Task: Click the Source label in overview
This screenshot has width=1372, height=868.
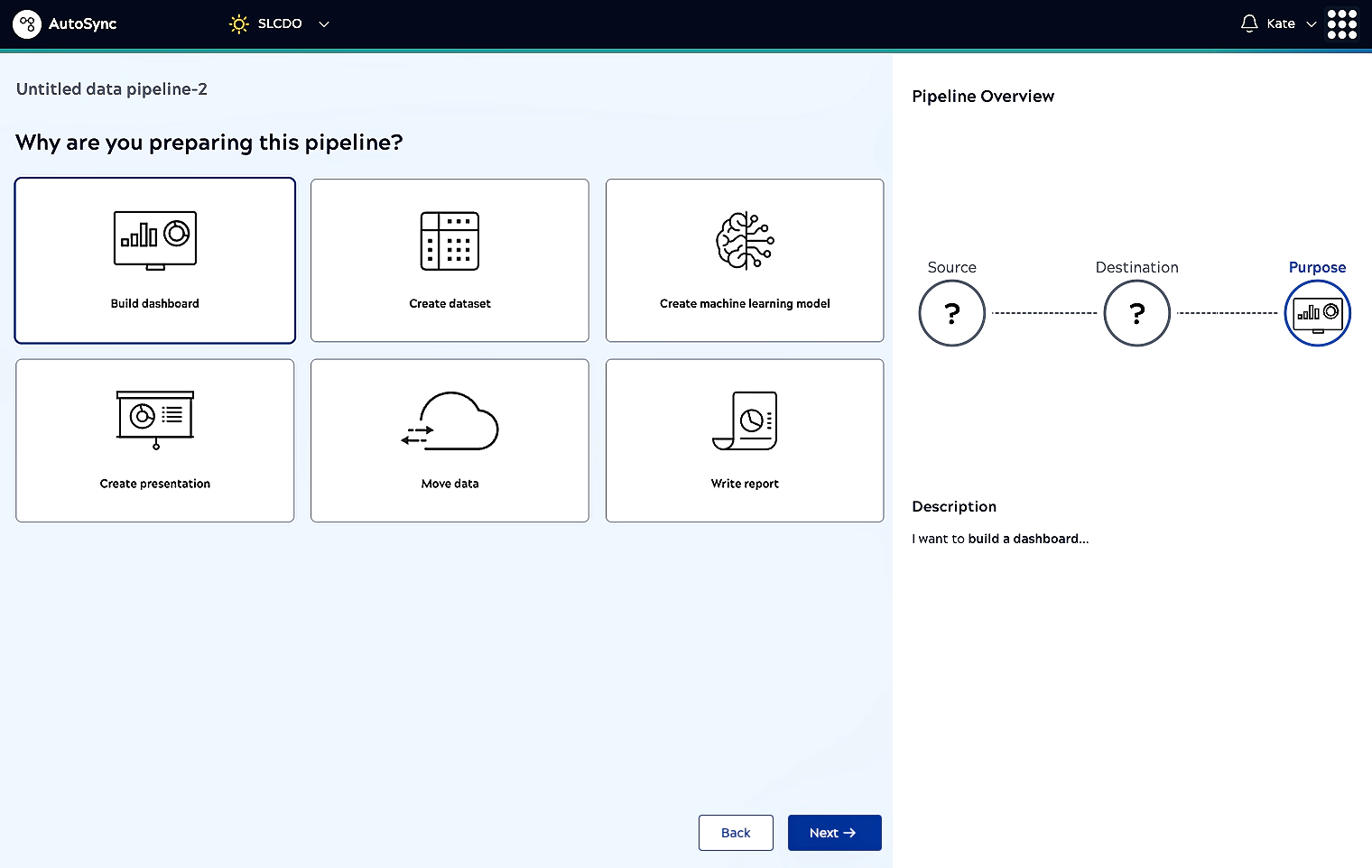Action: (951, 267)
